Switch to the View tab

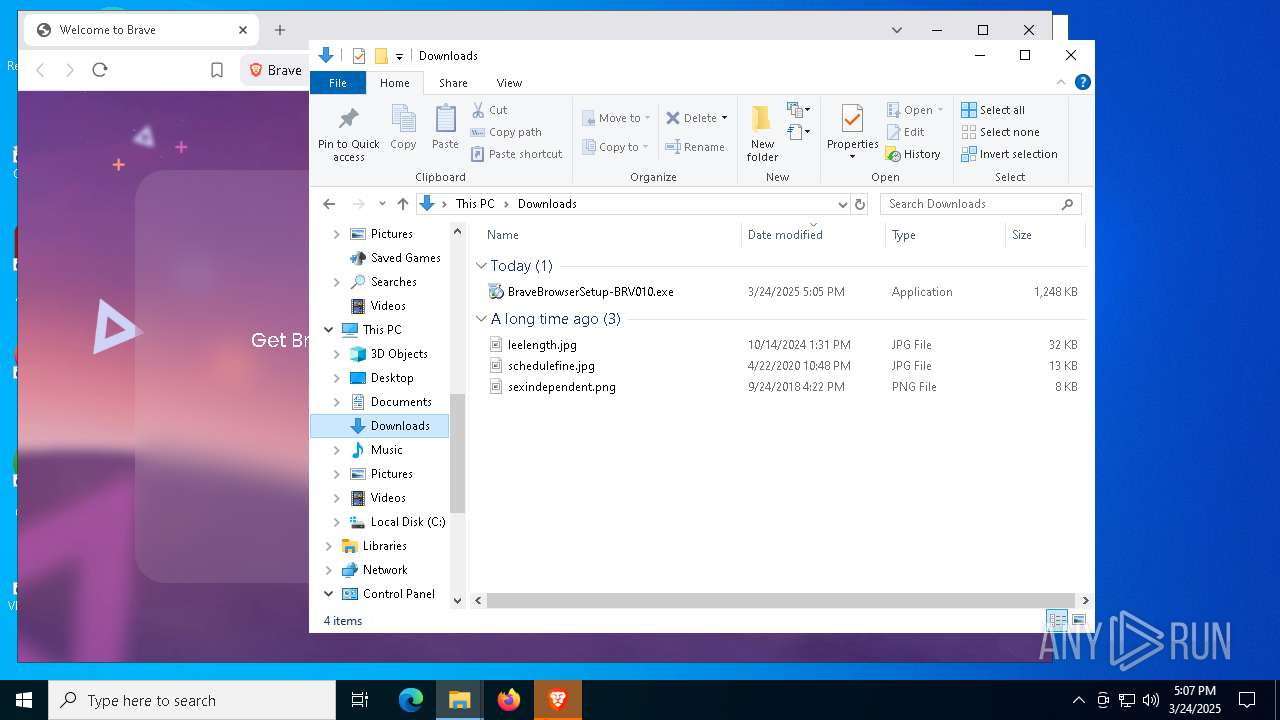[509, 83]
